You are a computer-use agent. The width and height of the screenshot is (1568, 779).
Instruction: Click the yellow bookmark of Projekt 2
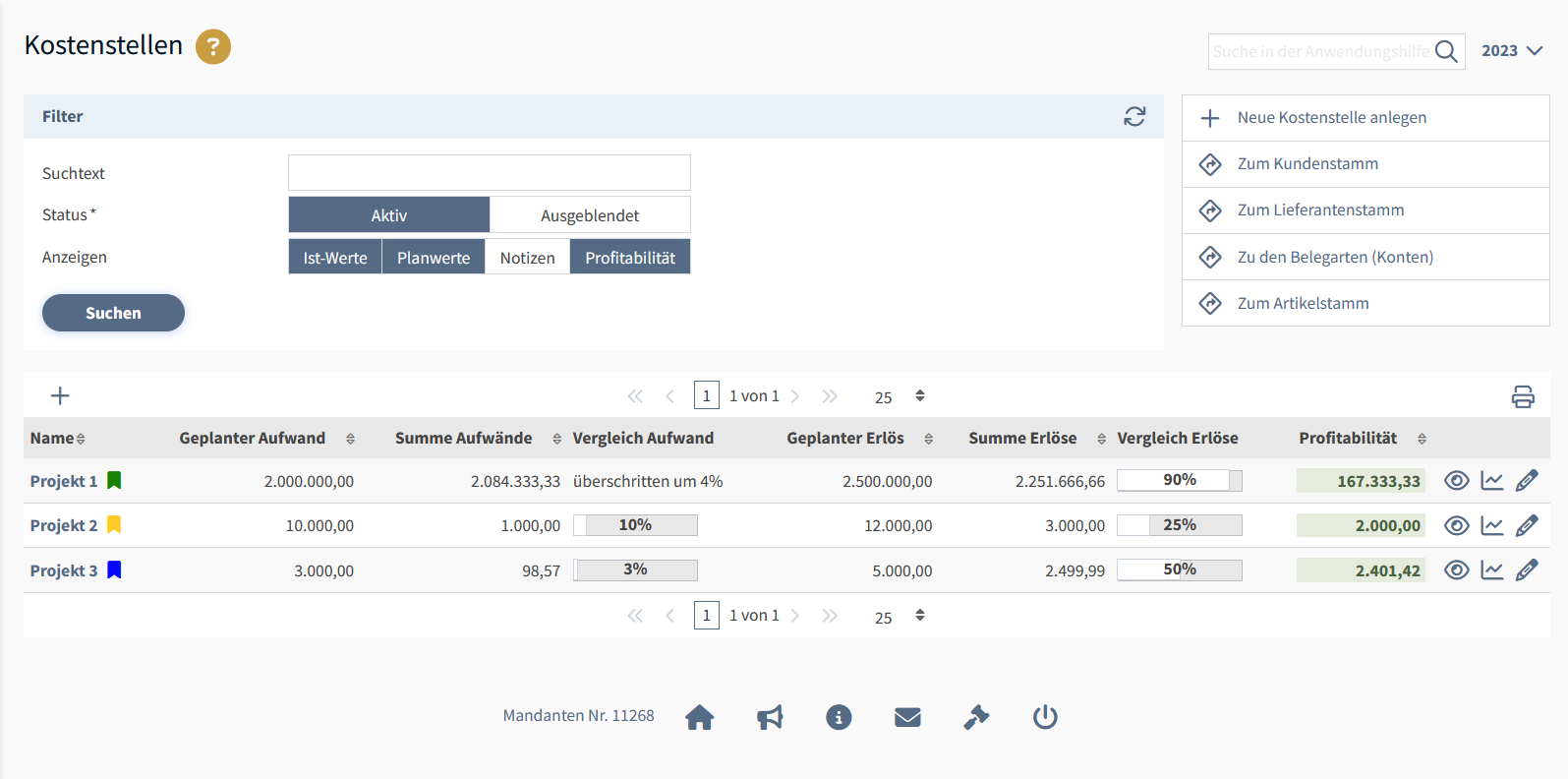[x=114, y=525]
